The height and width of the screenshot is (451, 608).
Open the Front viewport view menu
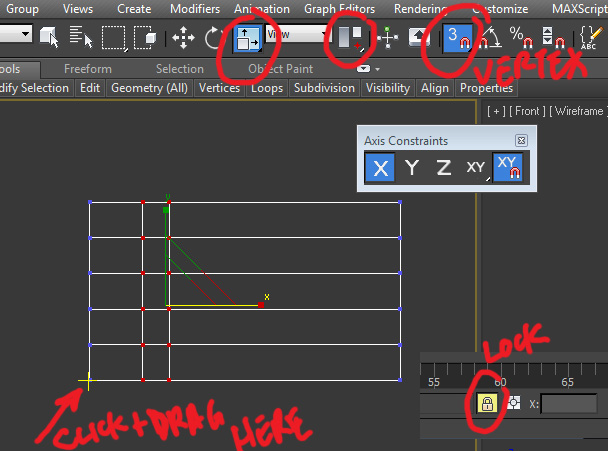tap(527, 111)
